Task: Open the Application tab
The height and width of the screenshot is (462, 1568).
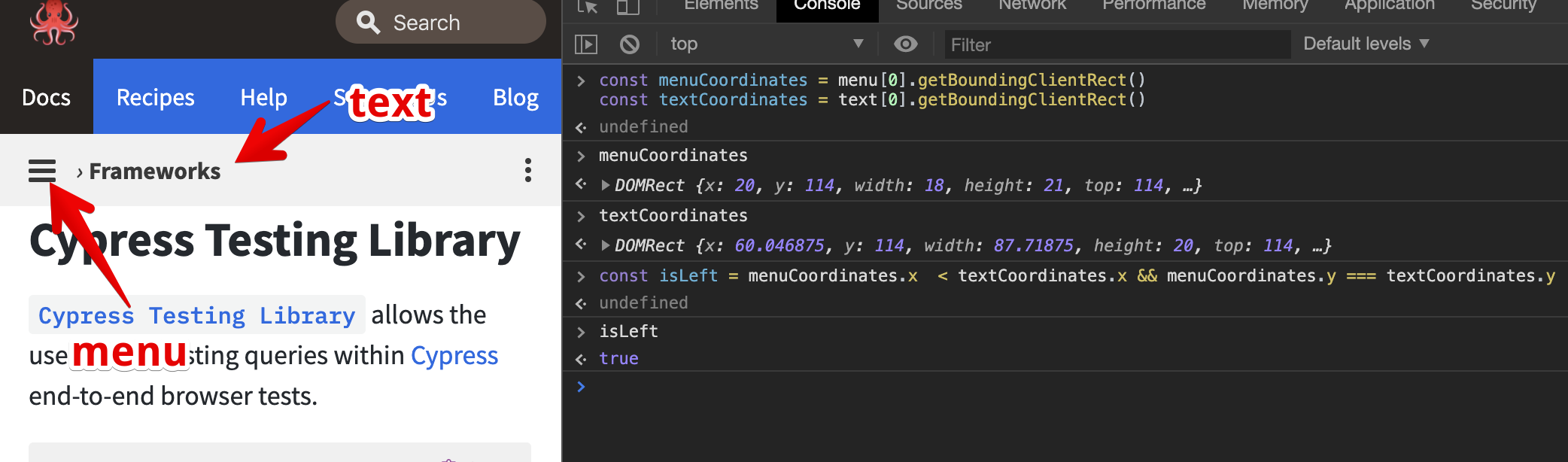Action: pos(1390,5)
